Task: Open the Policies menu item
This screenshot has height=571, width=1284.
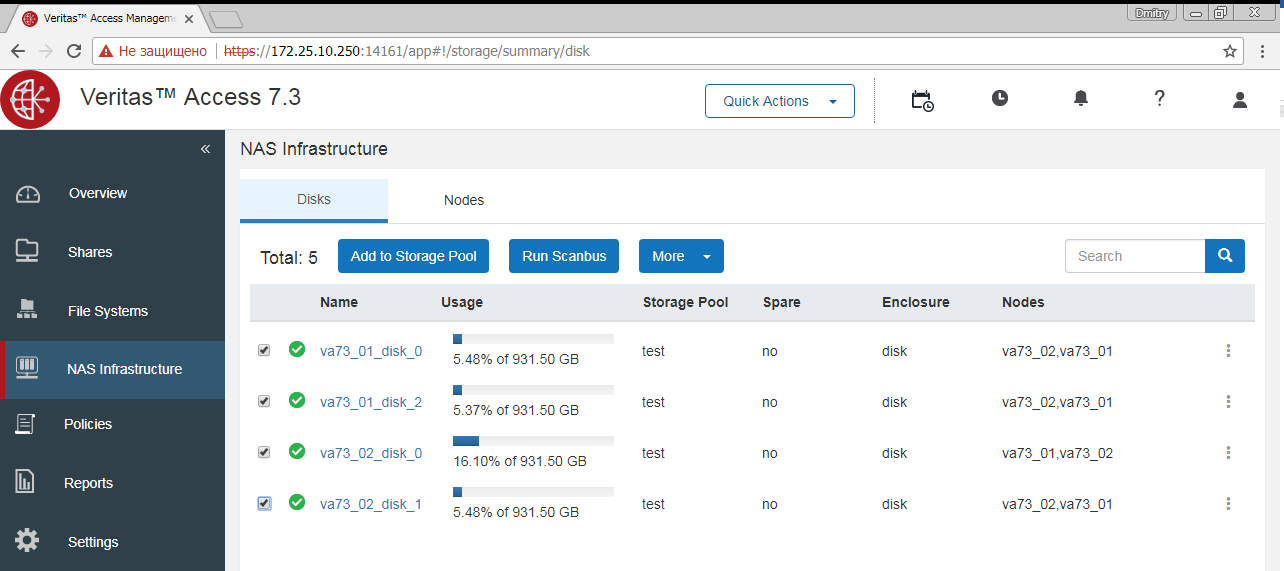Action: point(88,424)
